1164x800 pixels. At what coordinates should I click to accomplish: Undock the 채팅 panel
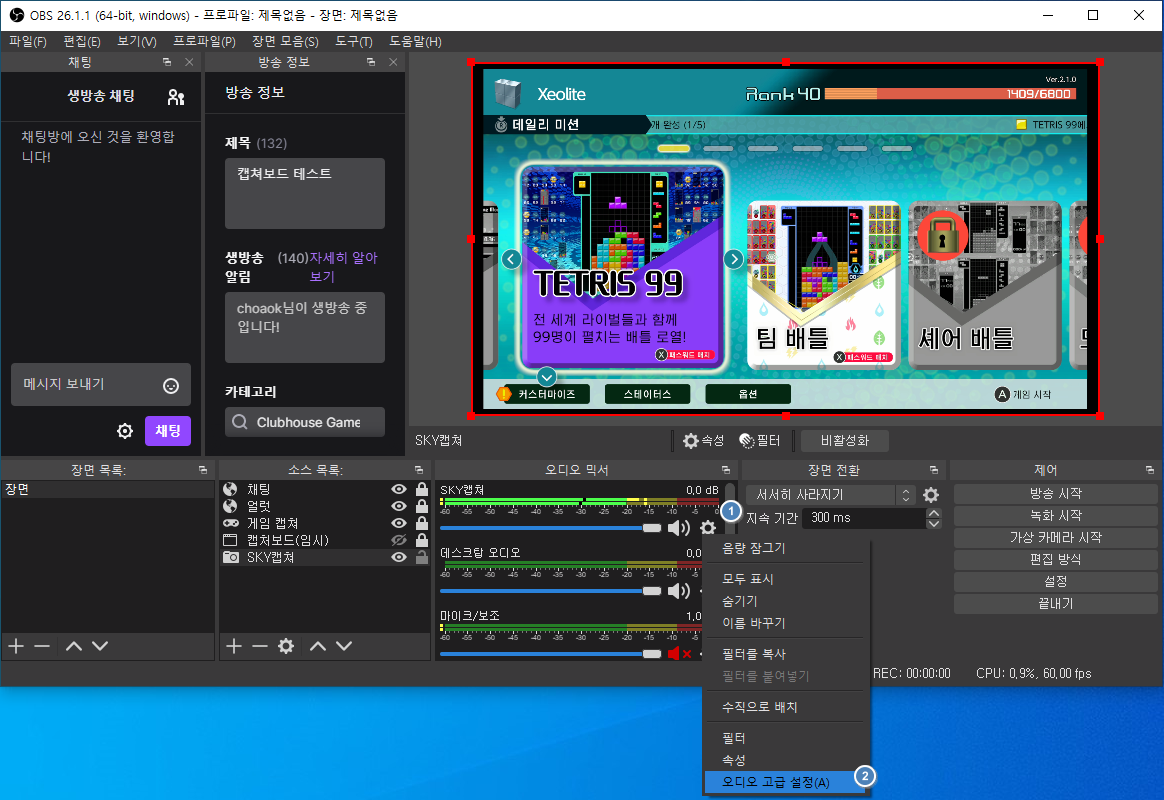(x=167, y=62)
